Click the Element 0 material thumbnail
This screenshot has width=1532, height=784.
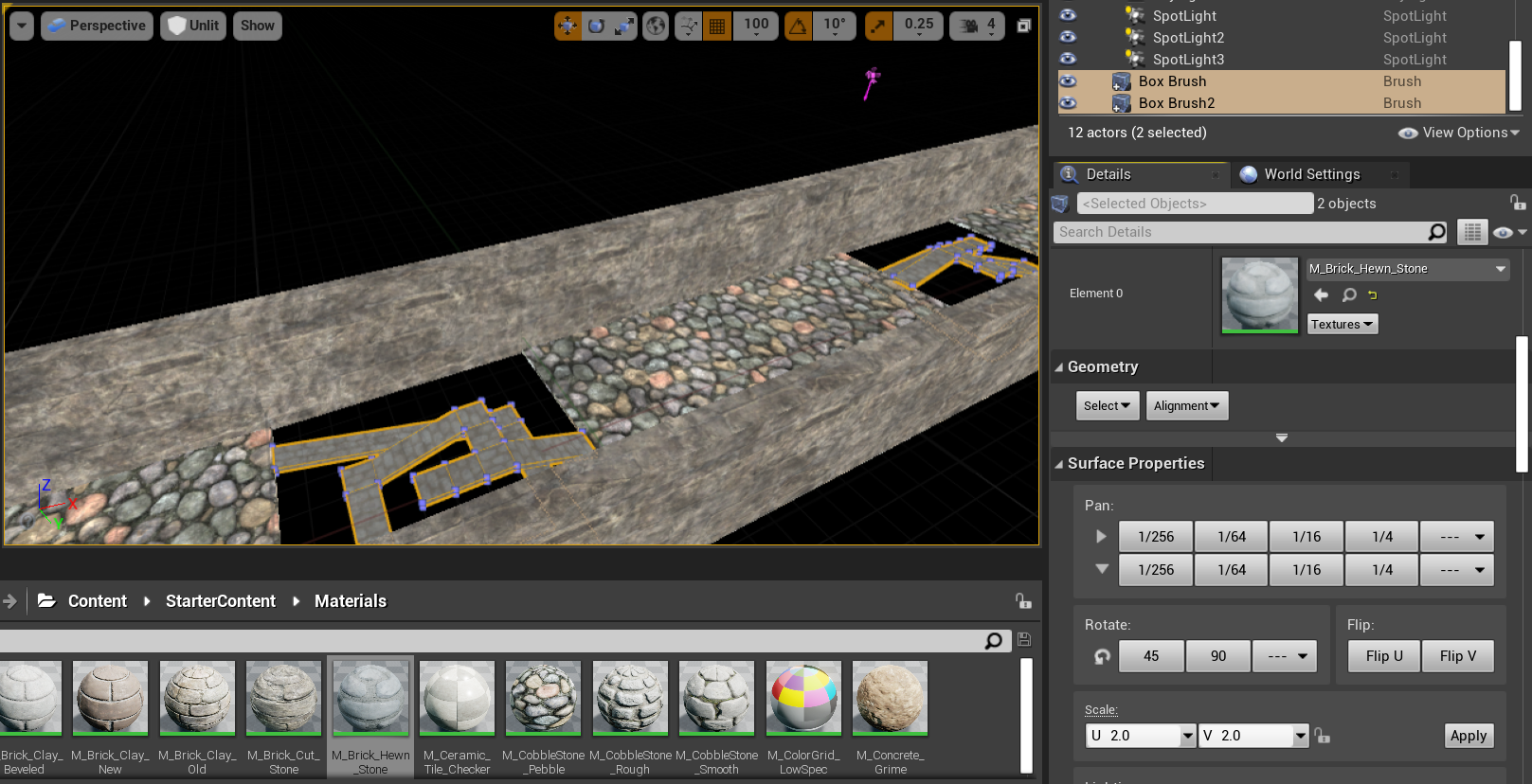(x=1260, y=294)
